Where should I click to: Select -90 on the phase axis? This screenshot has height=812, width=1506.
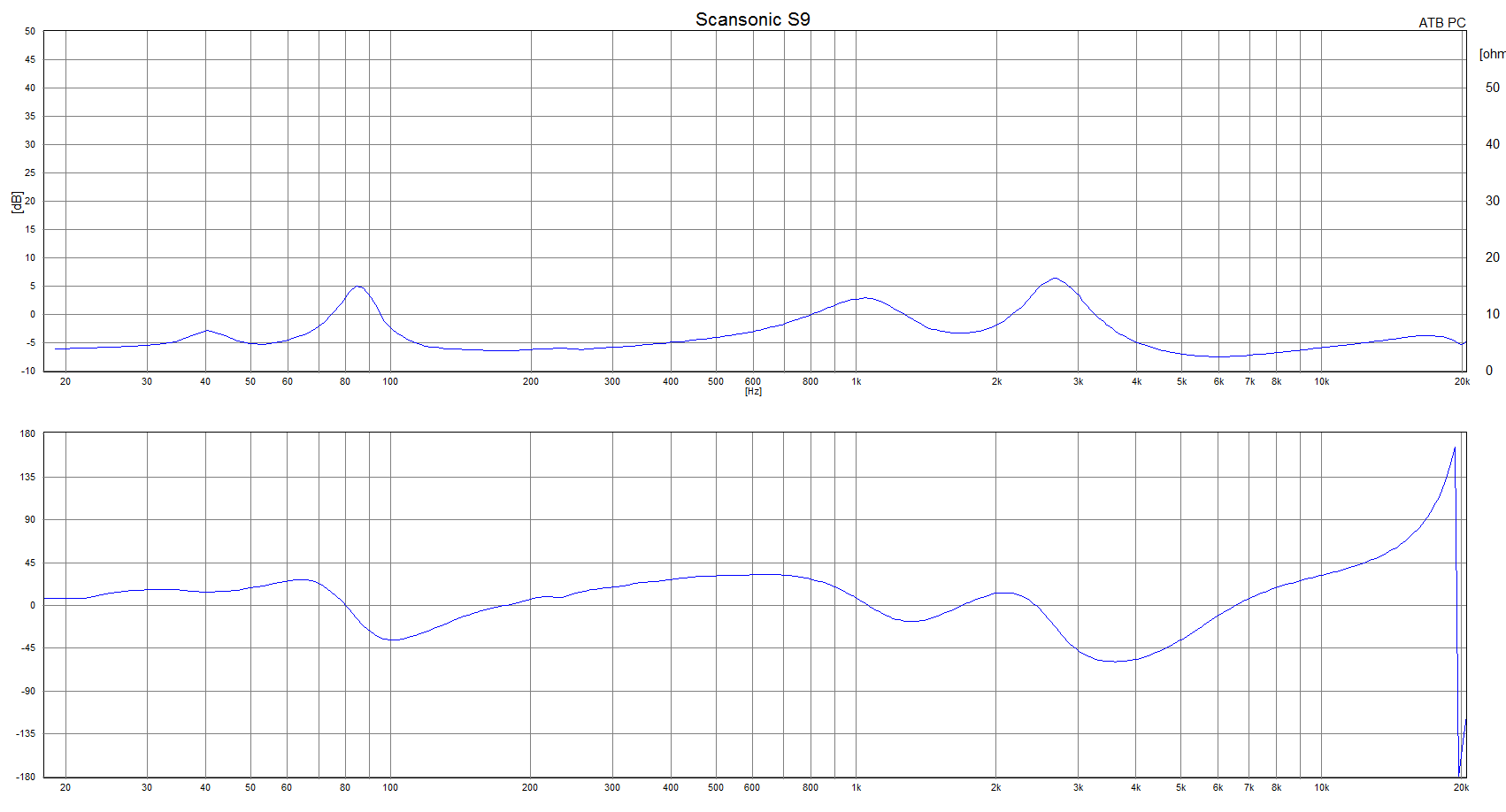pyautogui.click(x=29, y=692)
